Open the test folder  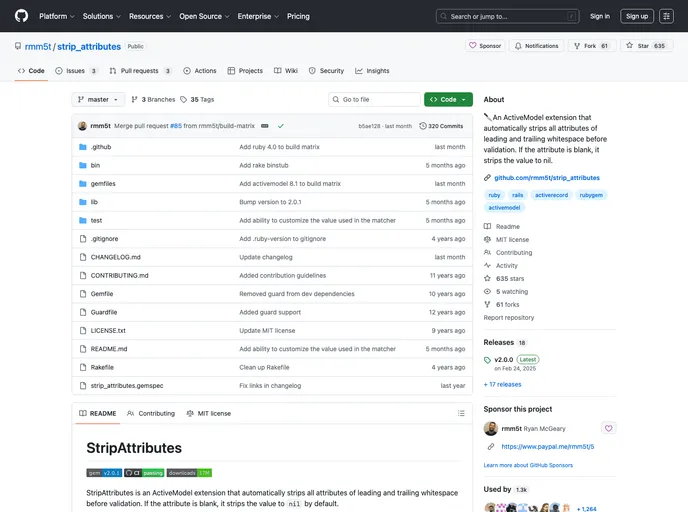[x=96, y=221]
